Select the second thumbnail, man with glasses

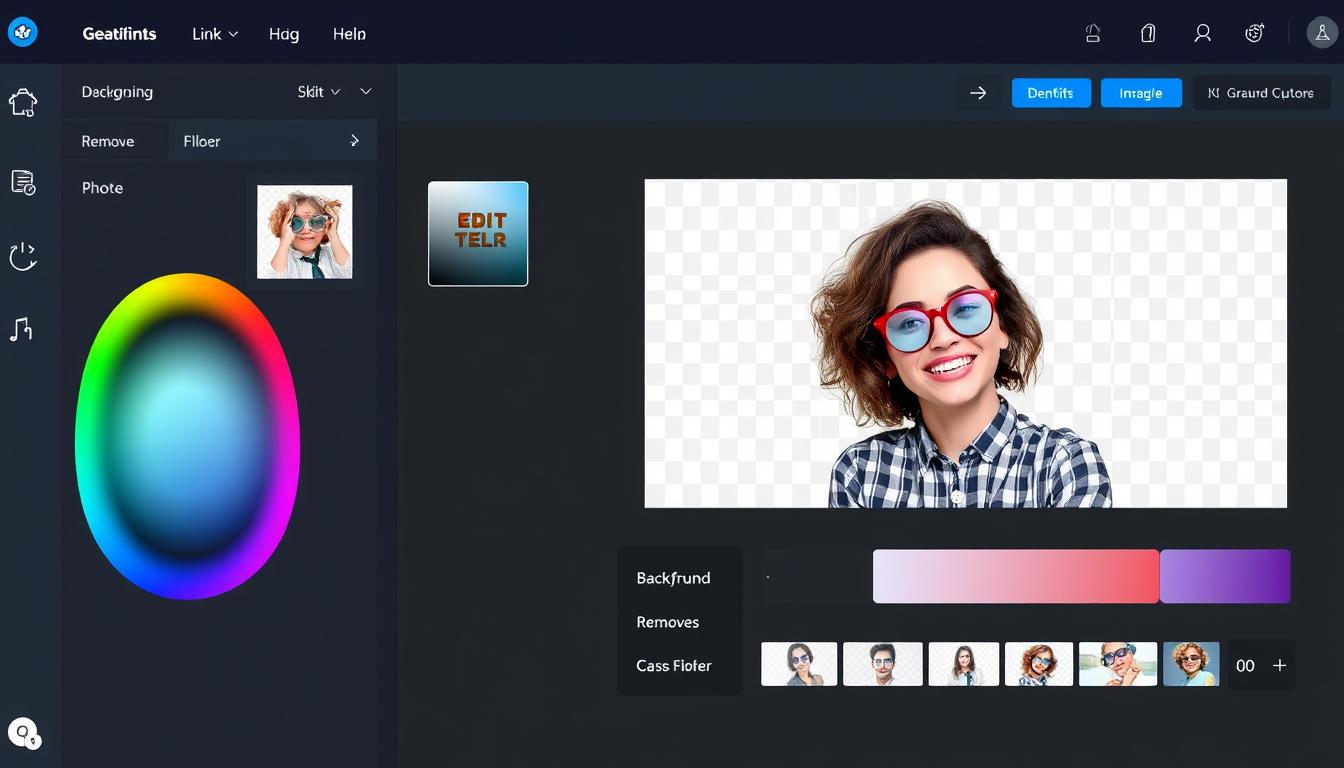pos(882,664)
